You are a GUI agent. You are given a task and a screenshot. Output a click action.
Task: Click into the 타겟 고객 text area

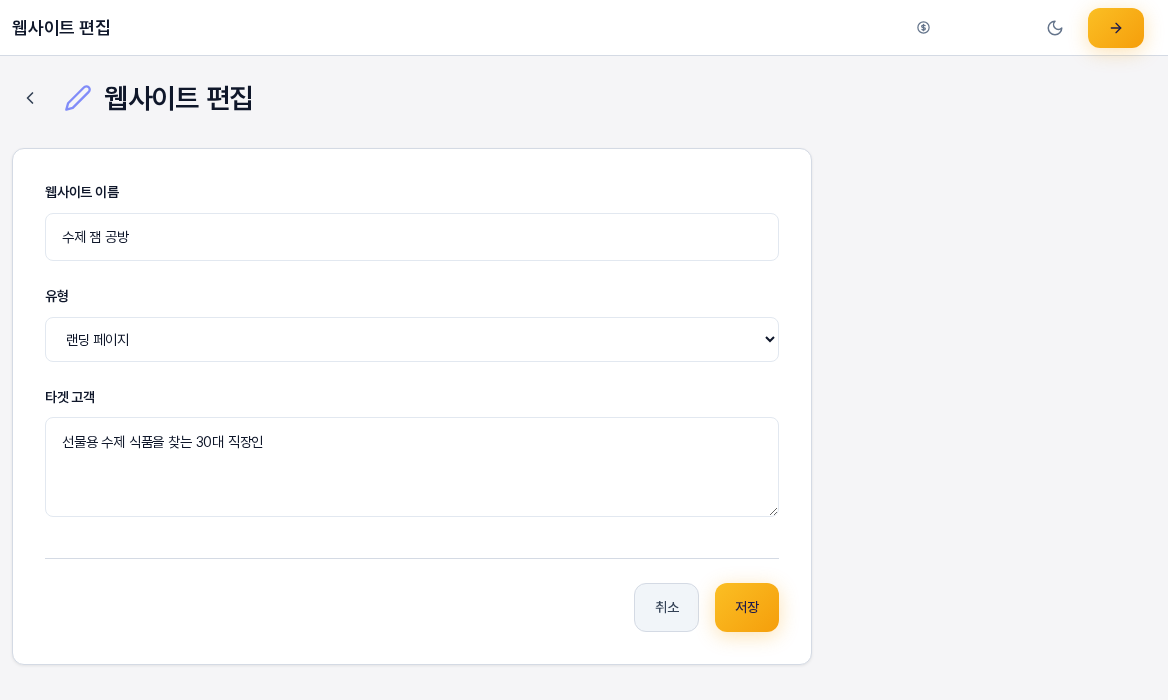[x=412, y=467]
